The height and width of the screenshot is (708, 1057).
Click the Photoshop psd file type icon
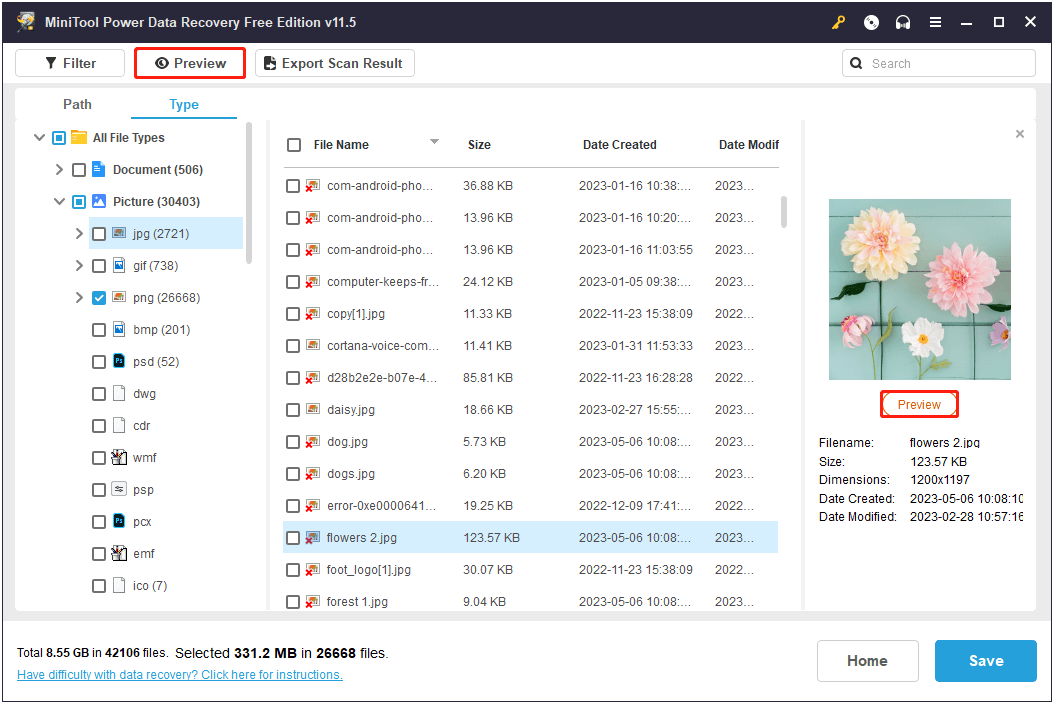point(119,361)
